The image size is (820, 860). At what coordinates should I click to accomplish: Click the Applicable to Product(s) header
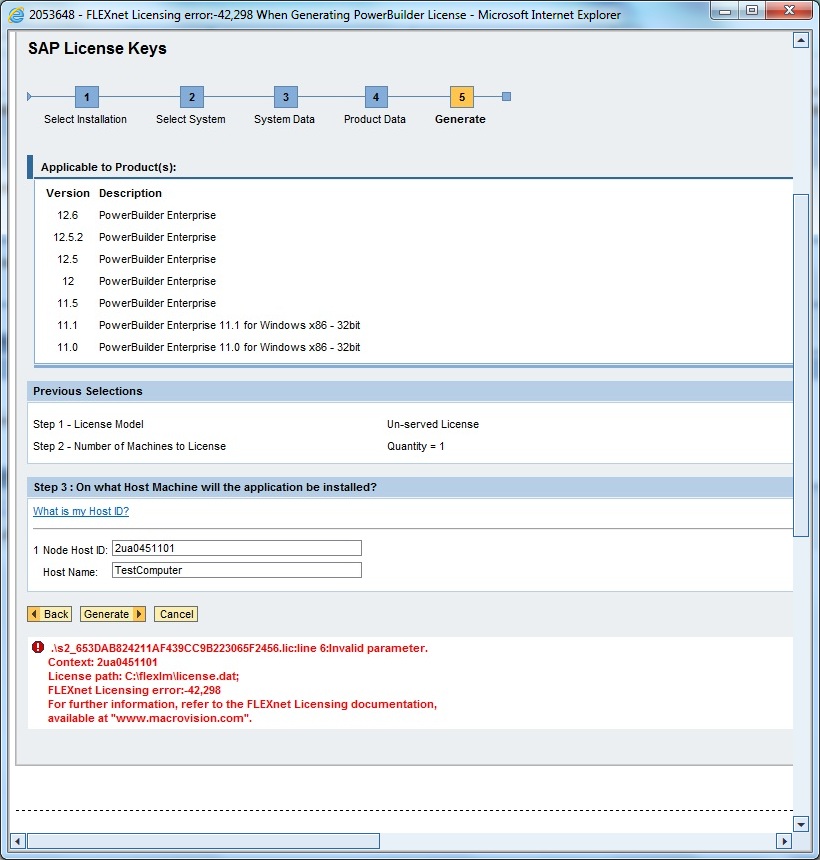point(108,167)
